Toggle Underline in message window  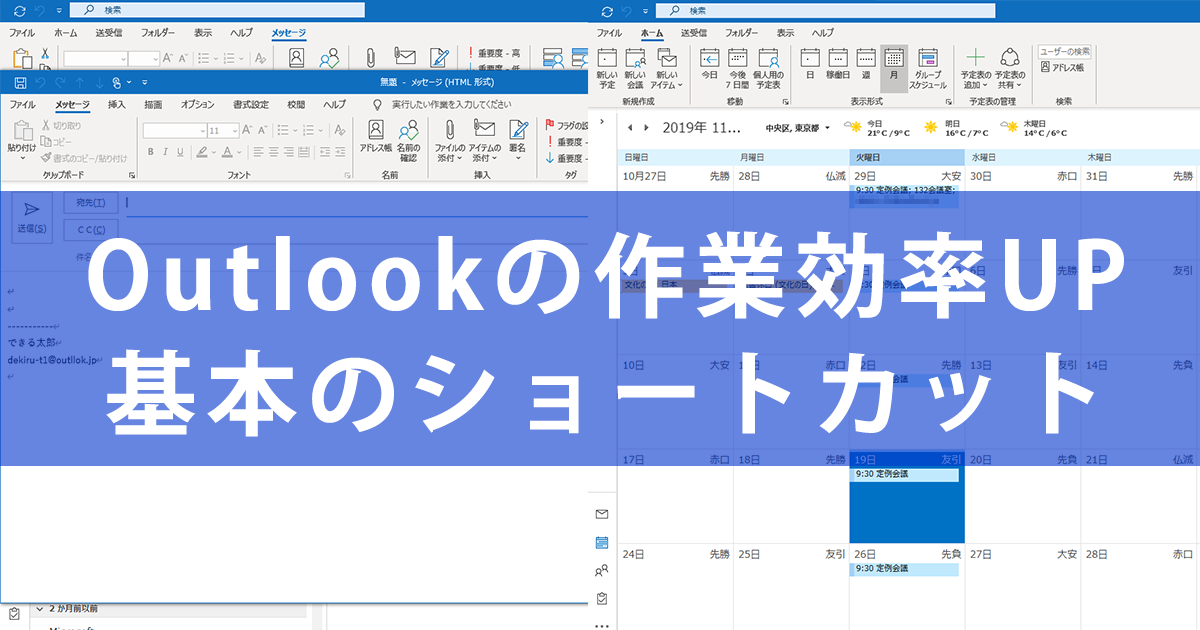click(x=181, y=152)
